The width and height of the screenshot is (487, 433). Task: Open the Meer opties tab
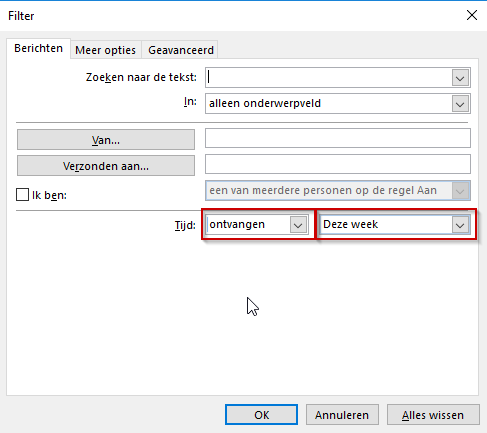[x=106, y=50]
